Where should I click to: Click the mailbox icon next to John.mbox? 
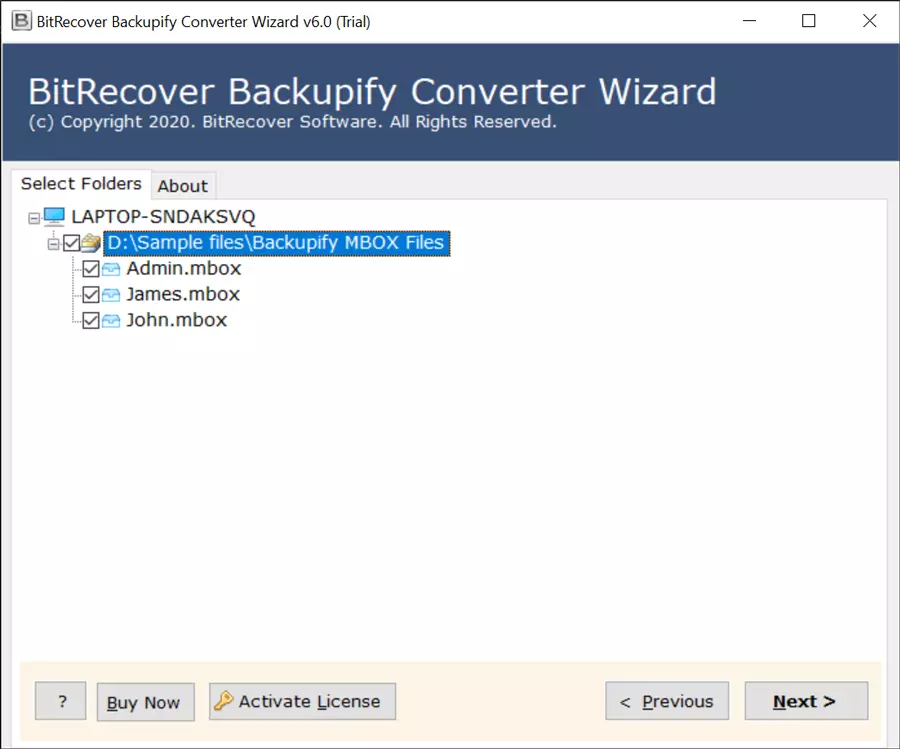pyautogui.click(x=111, y=320)
